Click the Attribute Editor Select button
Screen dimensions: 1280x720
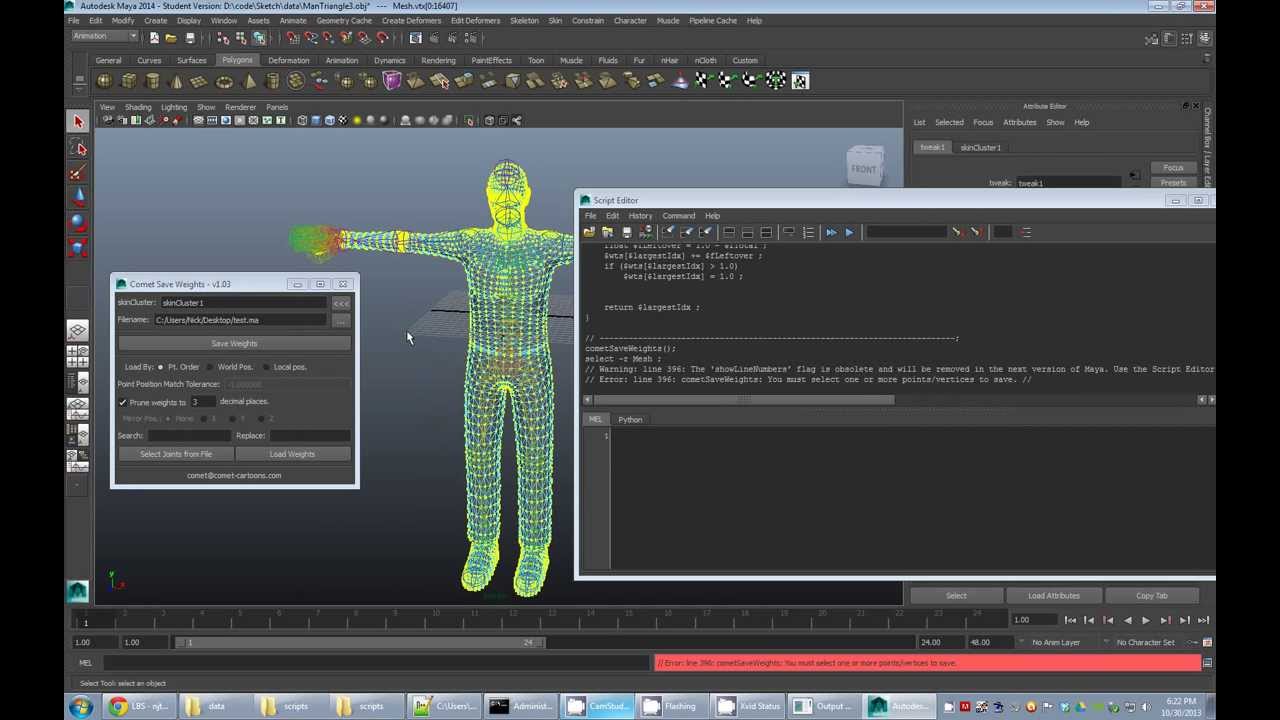click(x=956, y=596)
